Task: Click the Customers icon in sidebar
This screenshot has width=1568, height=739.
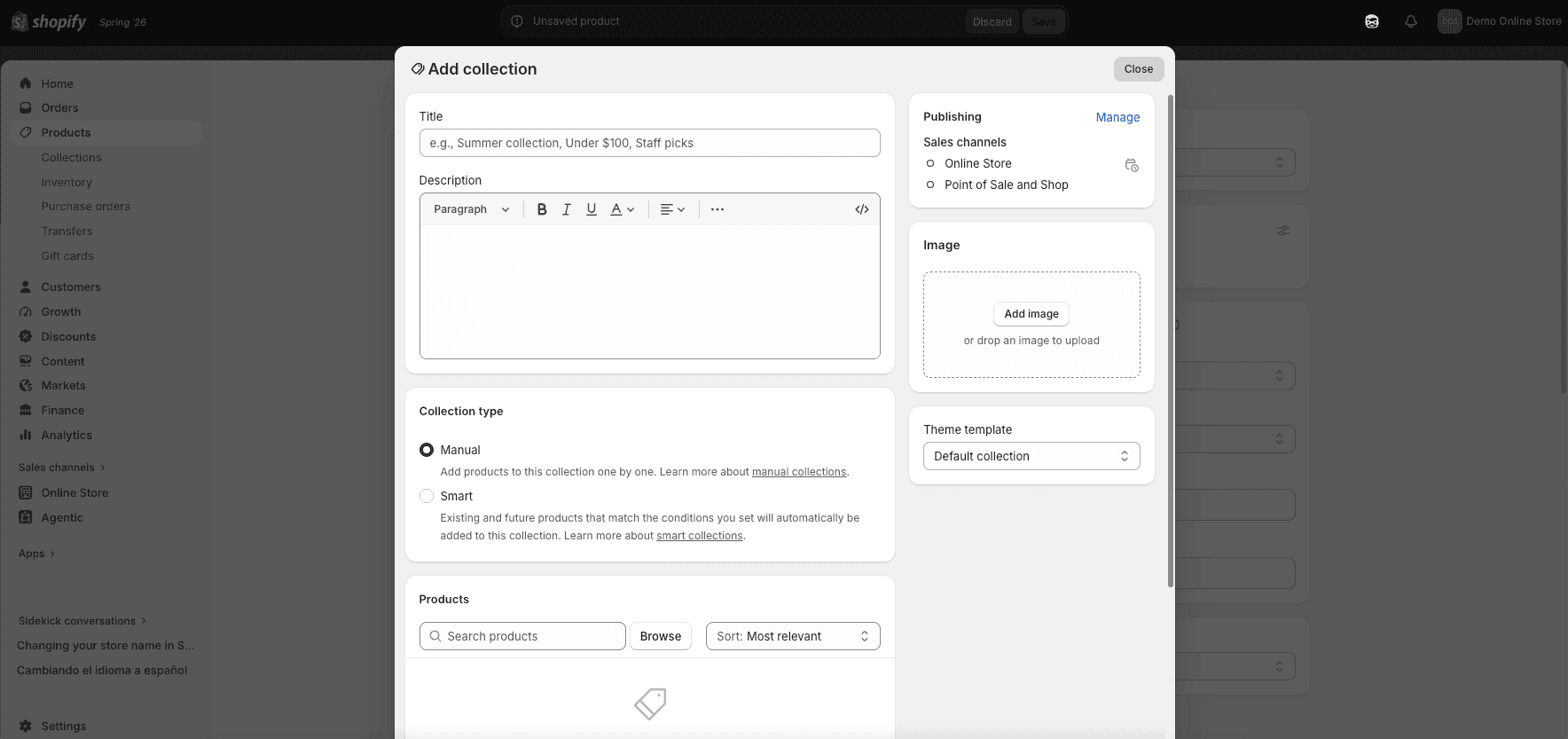Action: tap(26, 287)
